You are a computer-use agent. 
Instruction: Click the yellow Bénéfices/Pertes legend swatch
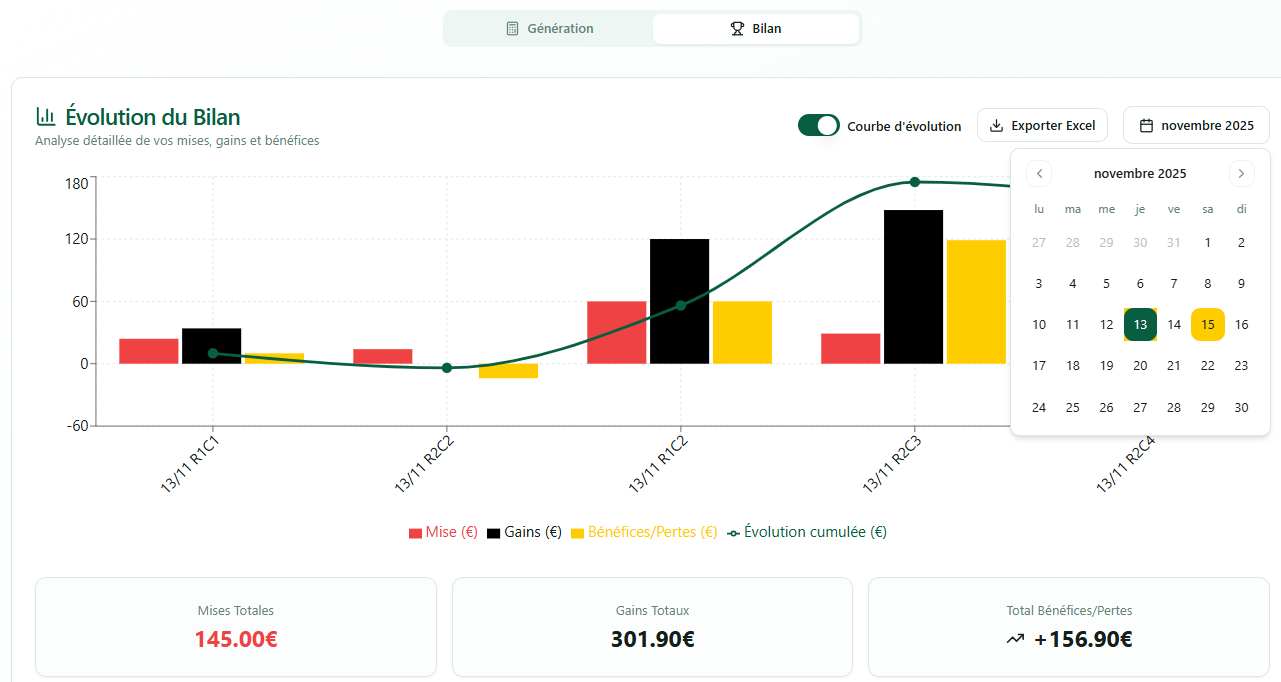point(577,533)
